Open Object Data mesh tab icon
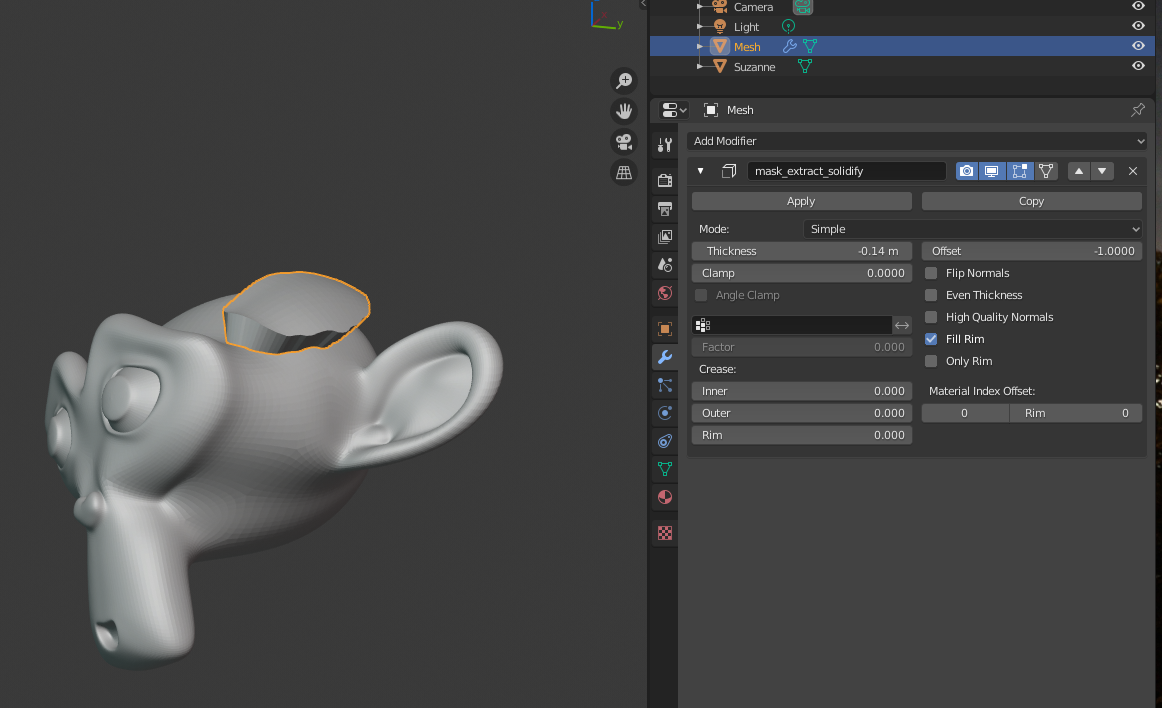Viewport: 1162px width, 708px height. pos(665,469)
